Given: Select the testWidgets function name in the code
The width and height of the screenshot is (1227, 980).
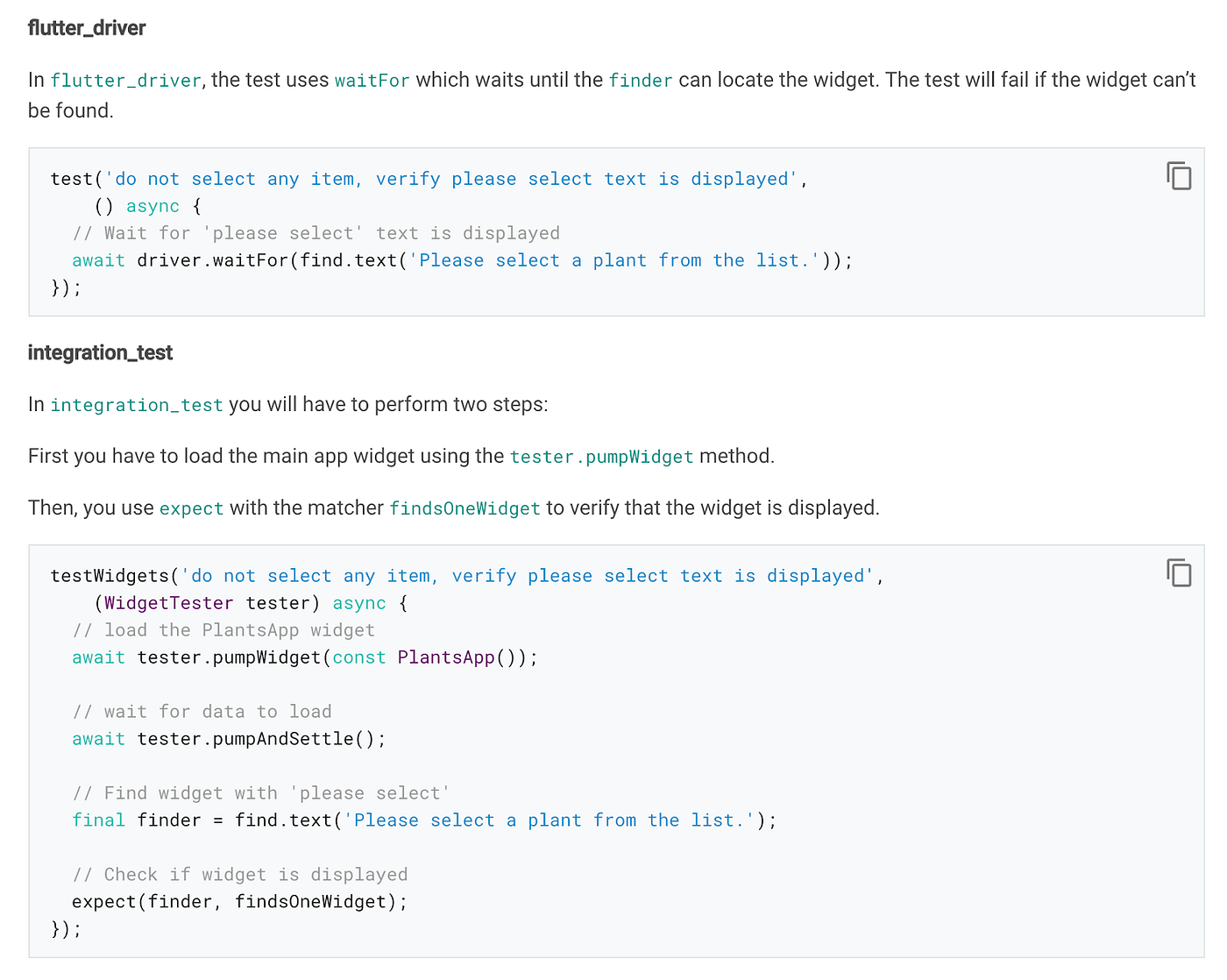Looking at the screenshot, I should click(111, 575).
